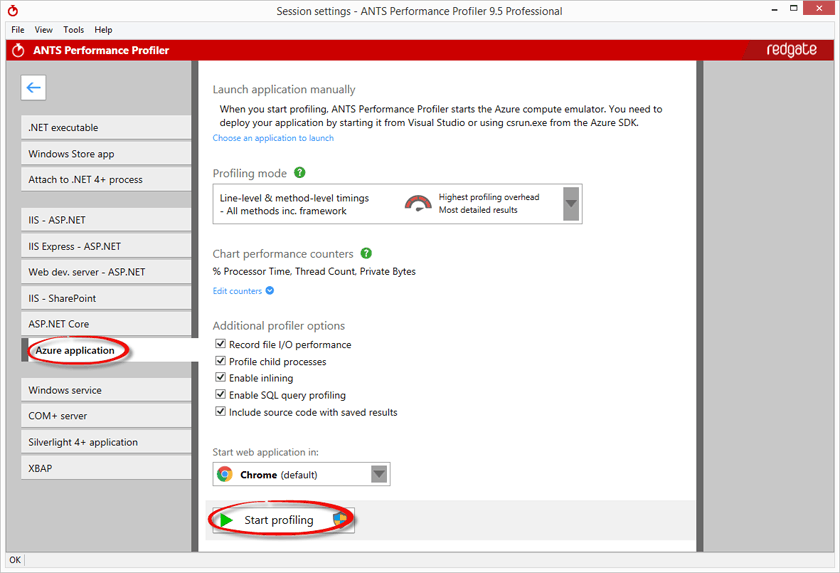Click the OK status bar text
This screenshot has width=840, height=573.
pyautogui.click(x=15, y=560)
